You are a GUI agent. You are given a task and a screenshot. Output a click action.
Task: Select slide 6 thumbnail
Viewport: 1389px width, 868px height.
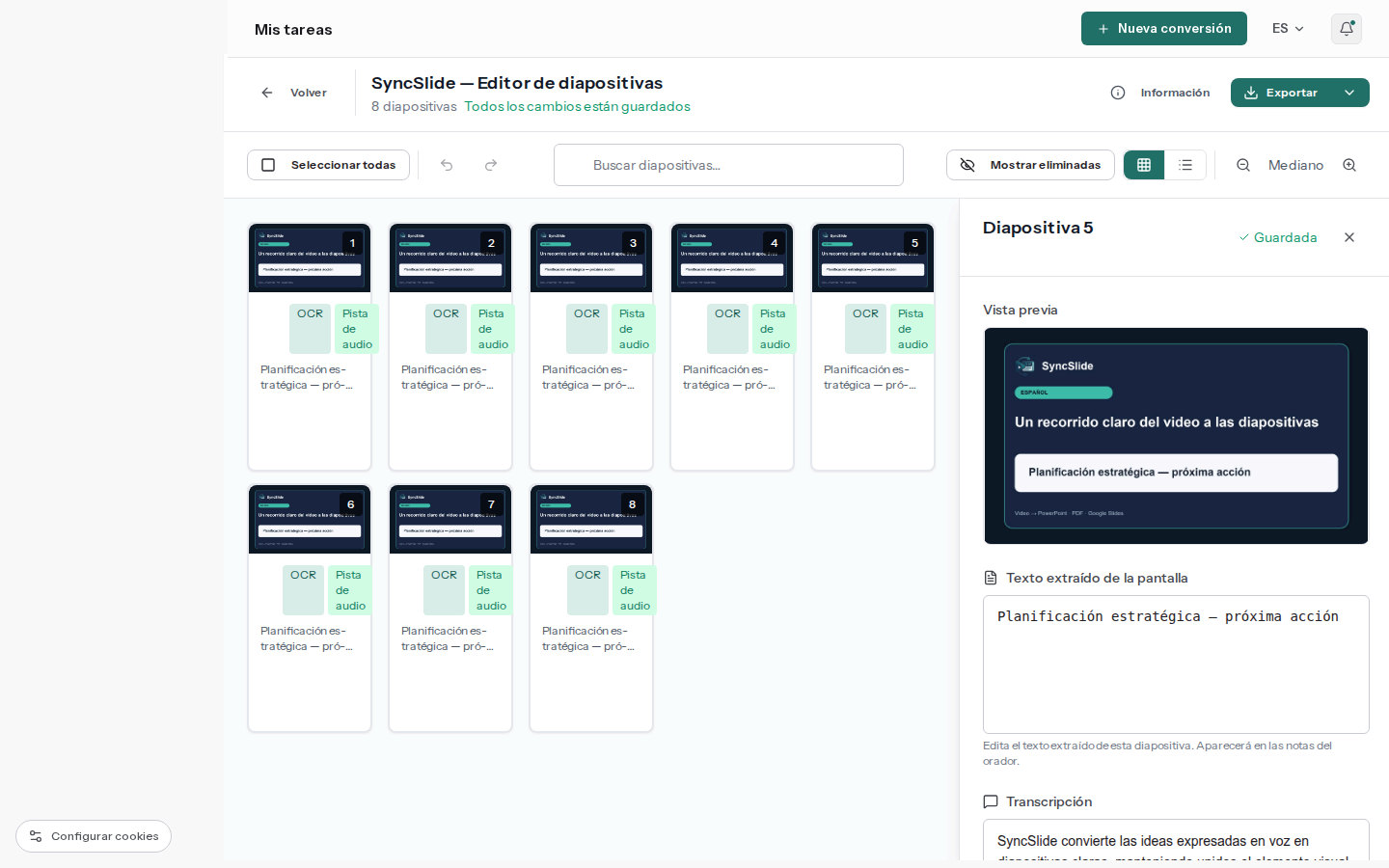point(310,519)
